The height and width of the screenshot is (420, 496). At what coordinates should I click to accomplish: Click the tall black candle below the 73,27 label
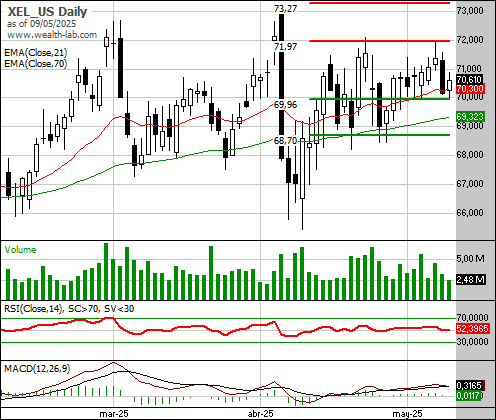pos(282,87)
